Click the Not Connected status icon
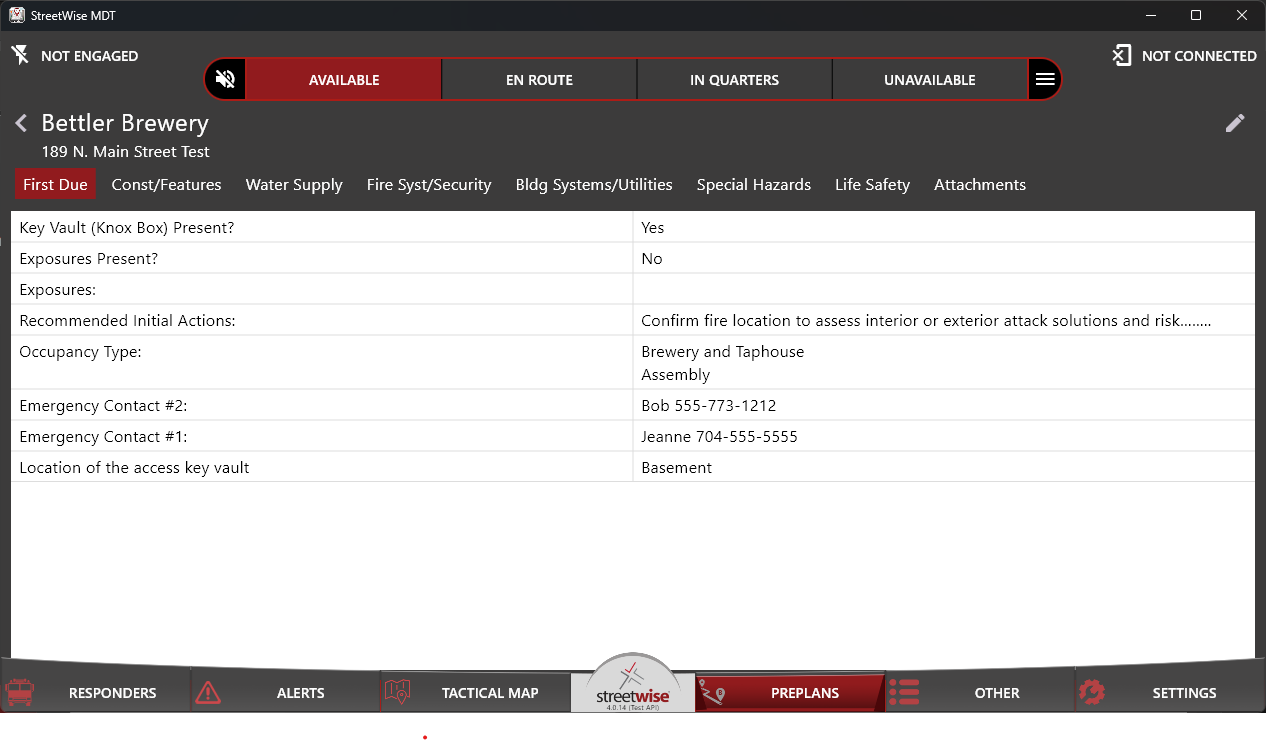Image resolution: width=1266 pixels, height=740 pixels. 1122,55
